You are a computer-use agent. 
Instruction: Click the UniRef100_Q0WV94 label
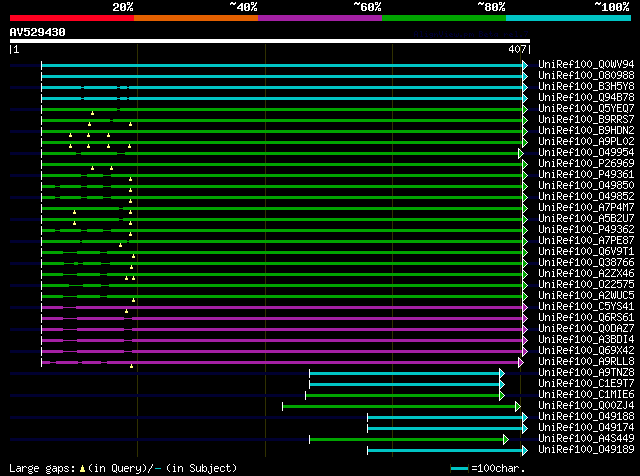click(586, 65)
